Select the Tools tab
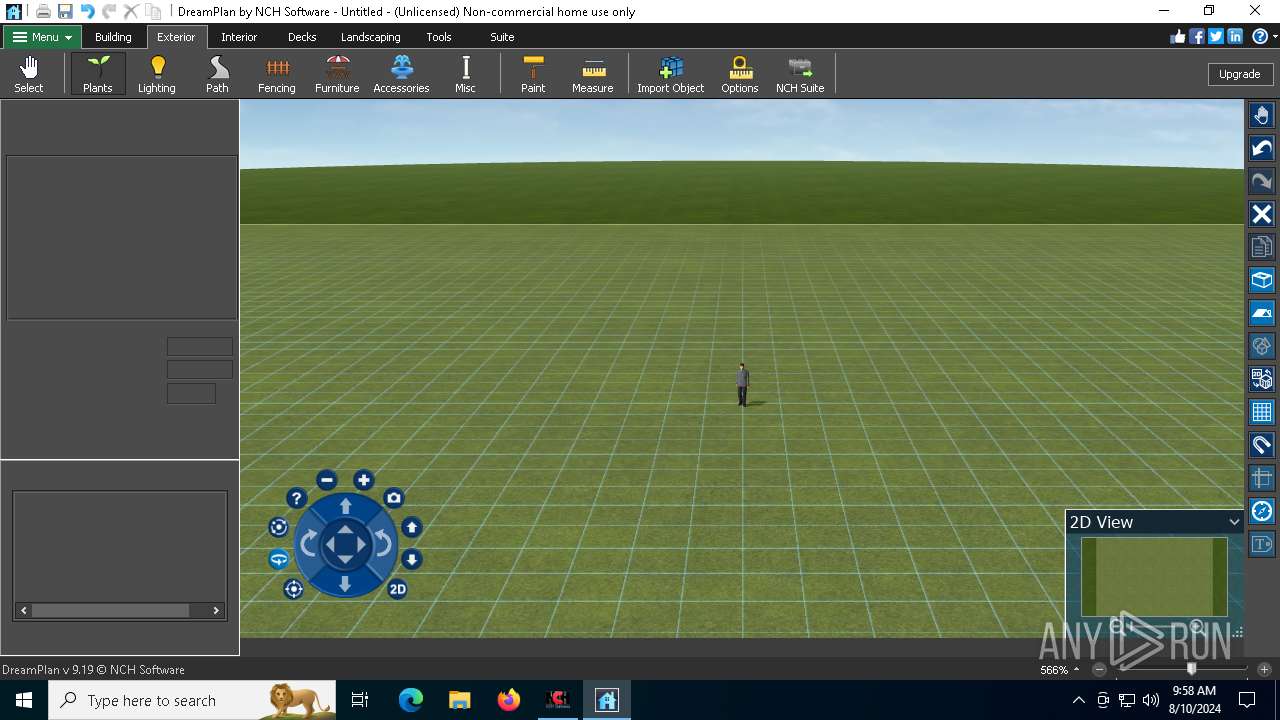The height and width of the screenshot is (720, 1280). click(439, 37)
